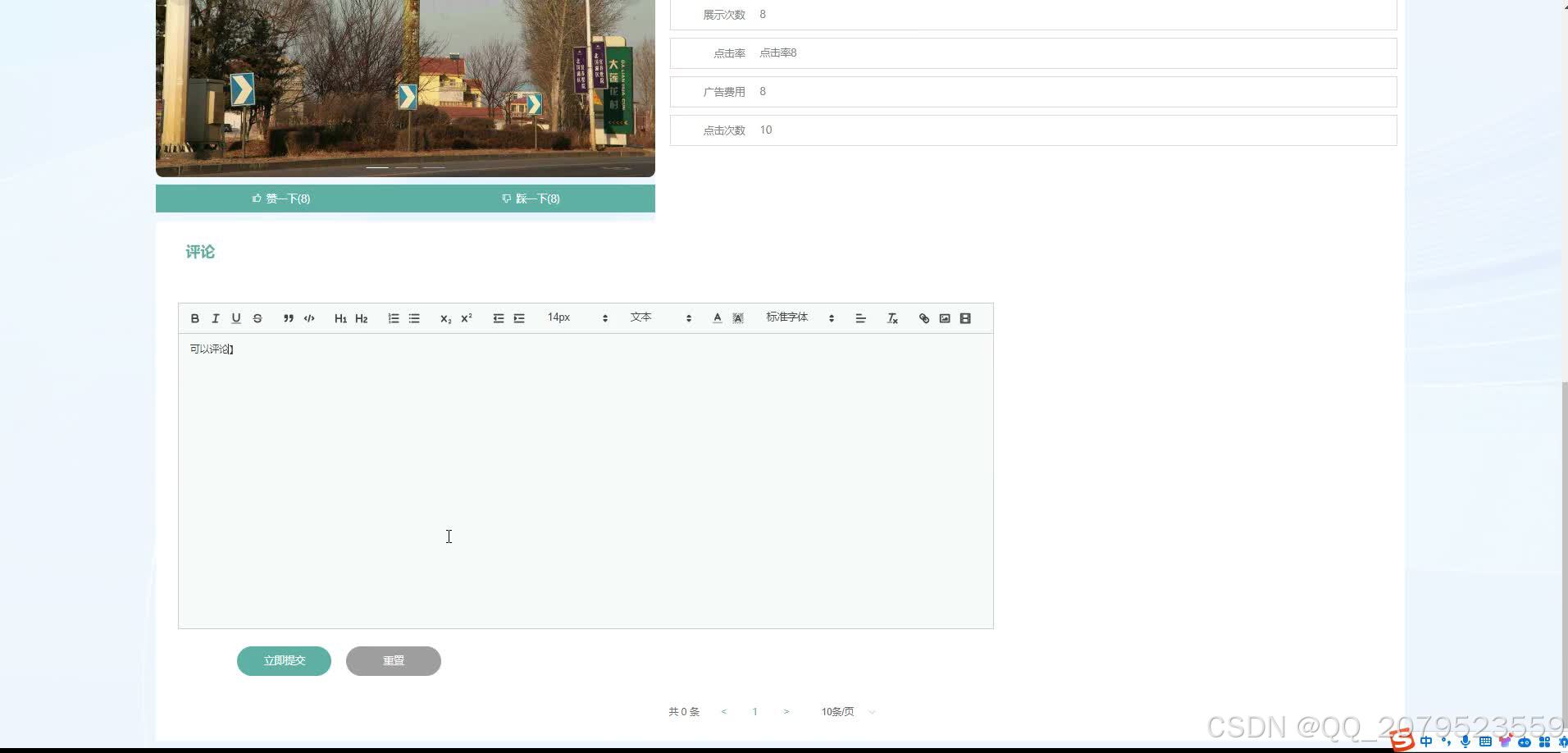Insert a hyperlink
1568x753 pixels.
924,318
